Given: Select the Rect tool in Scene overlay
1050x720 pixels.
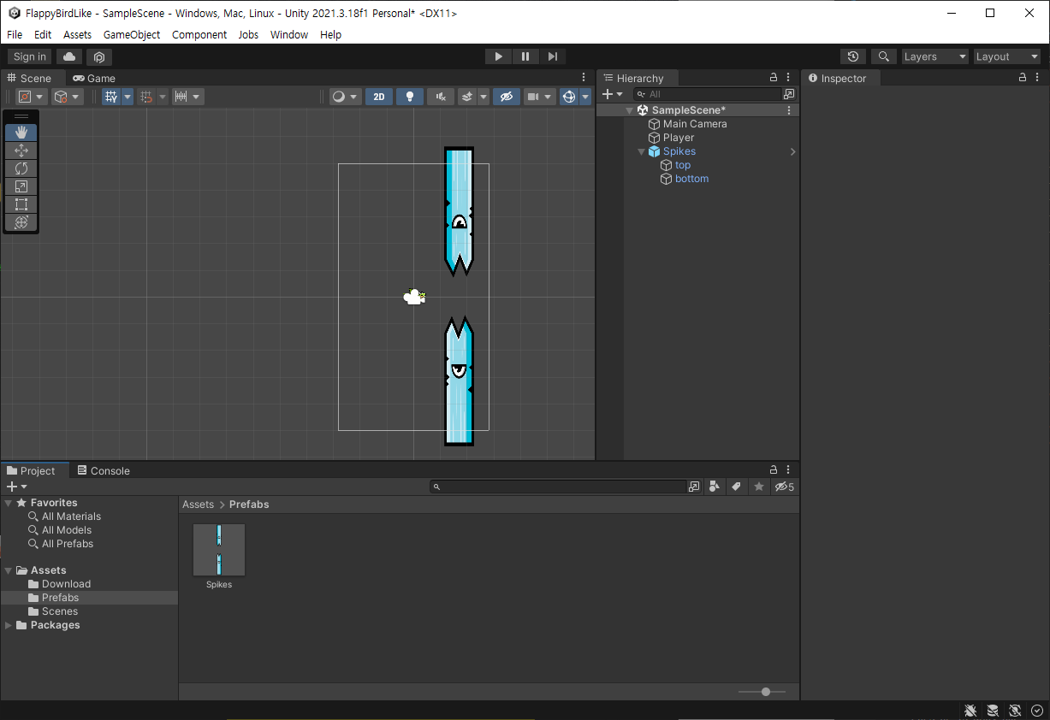Looking at the screenshot, I should click(21, 204).
